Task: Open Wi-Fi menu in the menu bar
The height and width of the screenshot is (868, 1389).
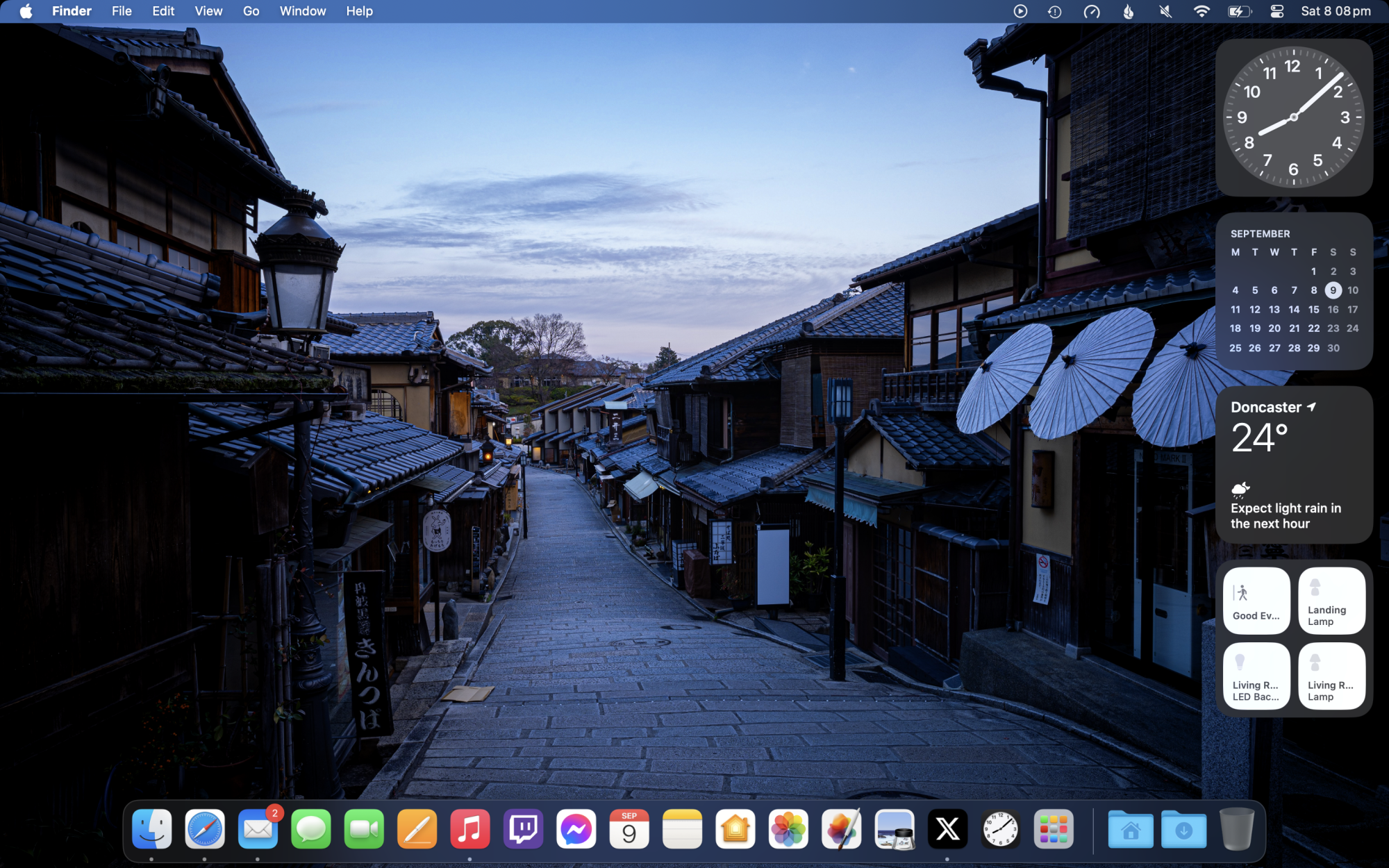Action: tap(1201, 11)
